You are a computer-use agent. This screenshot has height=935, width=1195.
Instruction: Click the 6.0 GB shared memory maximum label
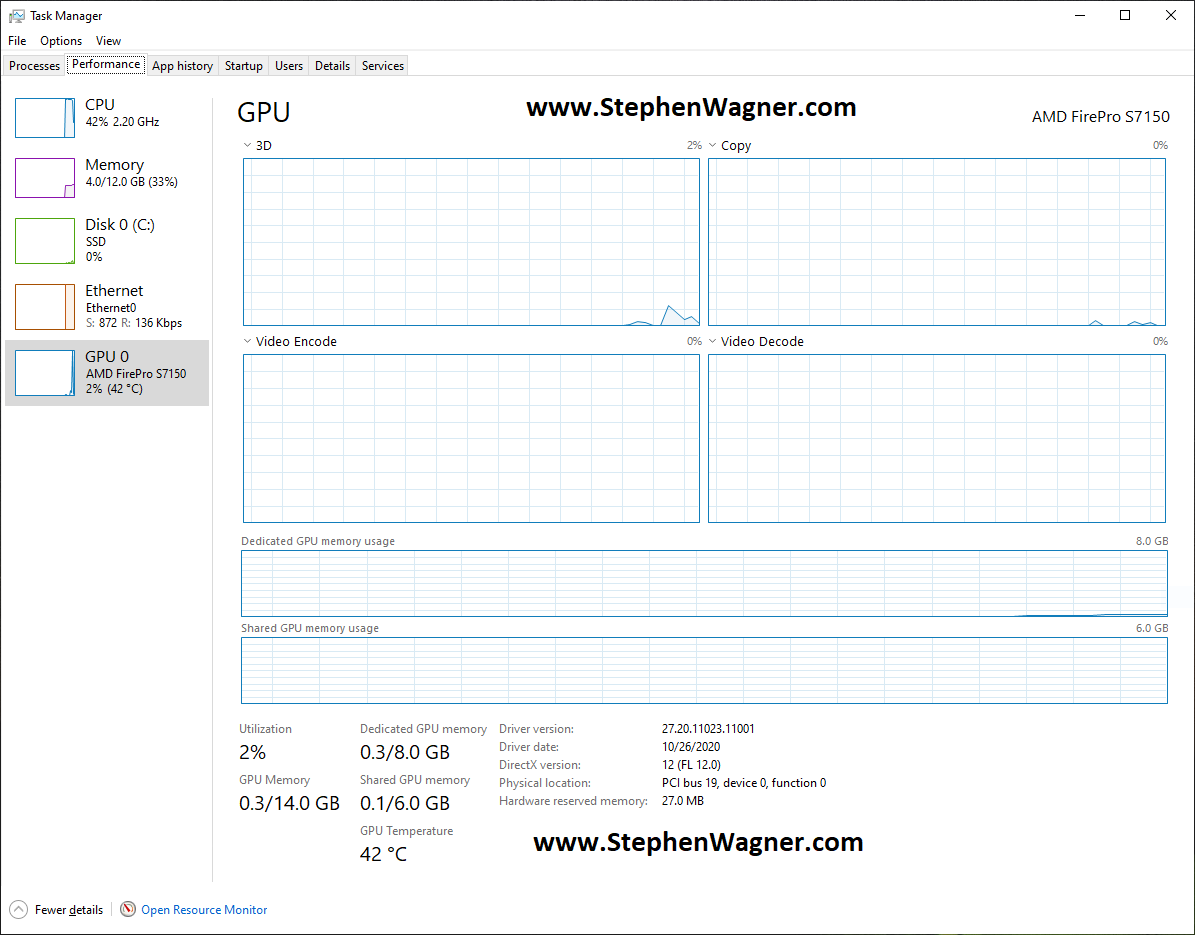coord(1152,628)
